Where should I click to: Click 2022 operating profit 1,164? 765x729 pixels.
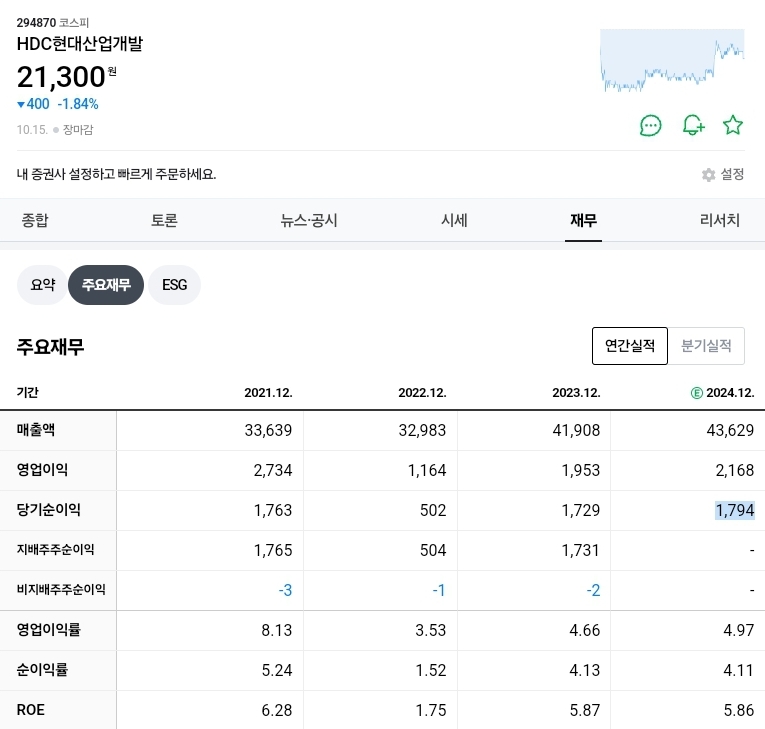(427, 470)
